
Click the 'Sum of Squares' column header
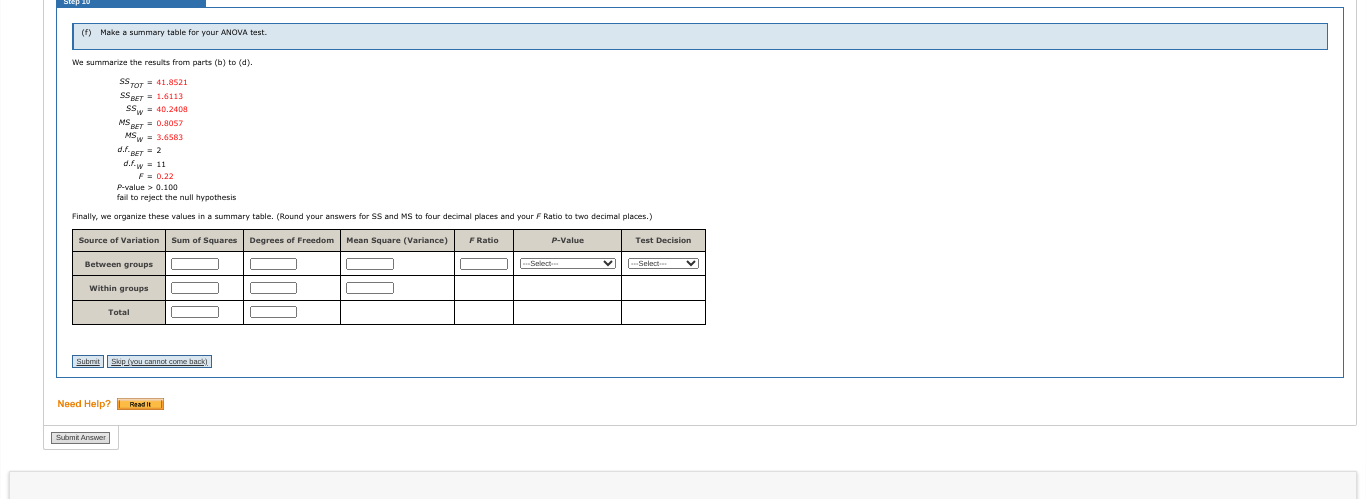coord(204,240)
